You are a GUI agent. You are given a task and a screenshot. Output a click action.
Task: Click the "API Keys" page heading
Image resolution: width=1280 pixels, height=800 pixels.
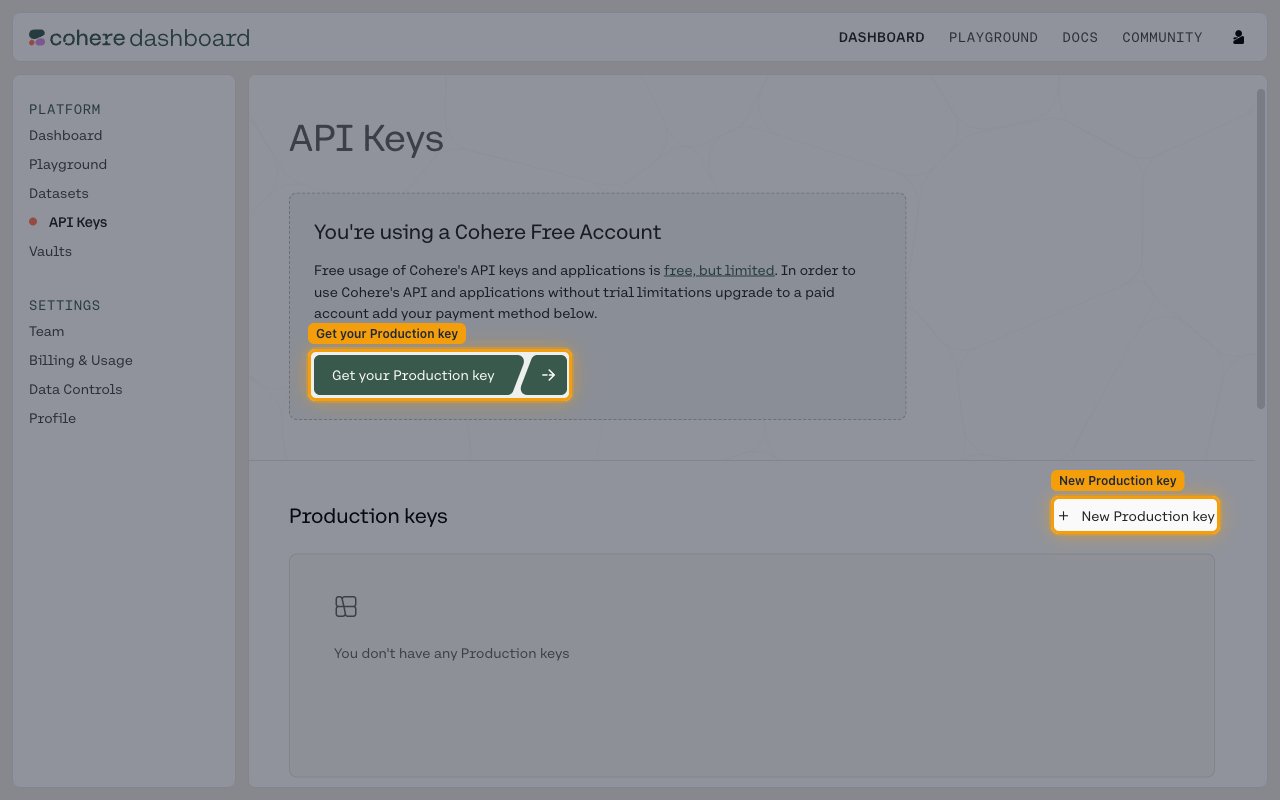point(366,138)
